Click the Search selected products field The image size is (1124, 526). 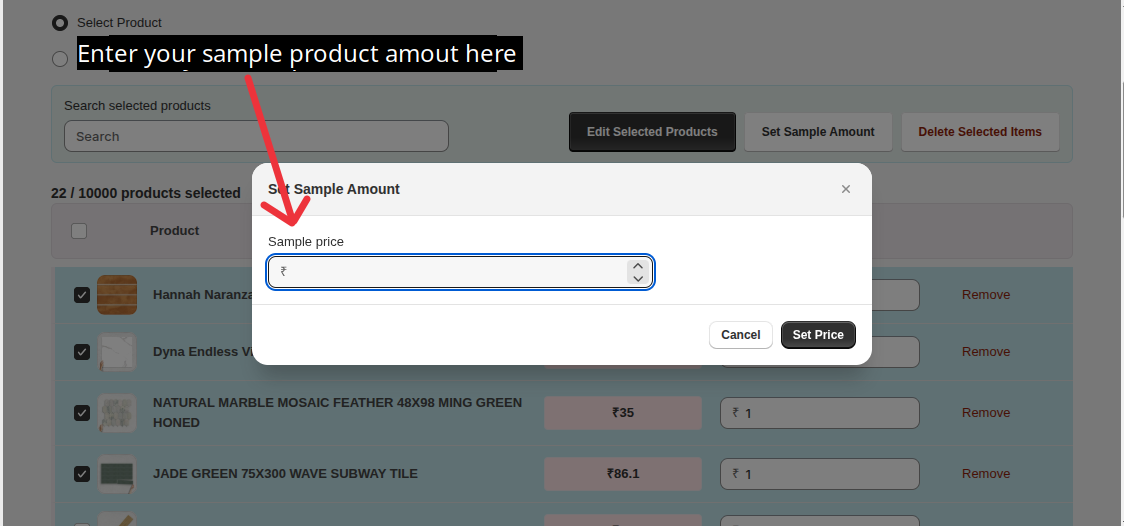256,136
